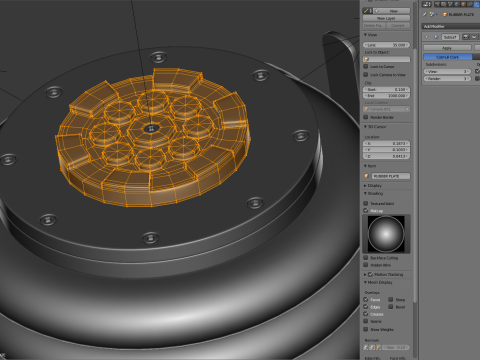Select the Render properties tab icon
This screenshot has height=360, width=480.
click(437, 4)
